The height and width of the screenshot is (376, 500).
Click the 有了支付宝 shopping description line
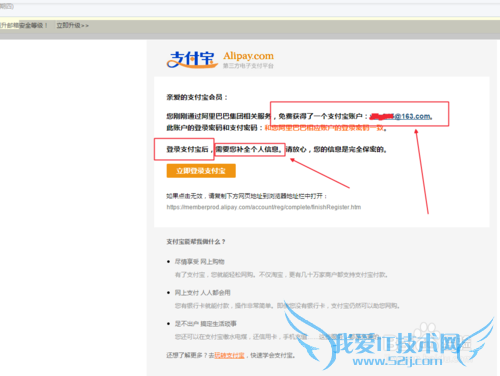[281, 275]
